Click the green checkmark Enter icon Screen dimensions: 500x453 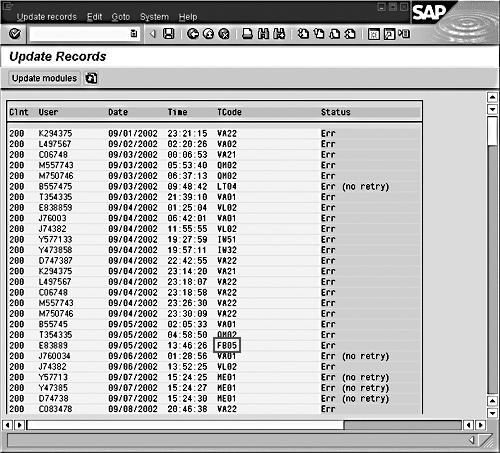(x=15, y=34)
